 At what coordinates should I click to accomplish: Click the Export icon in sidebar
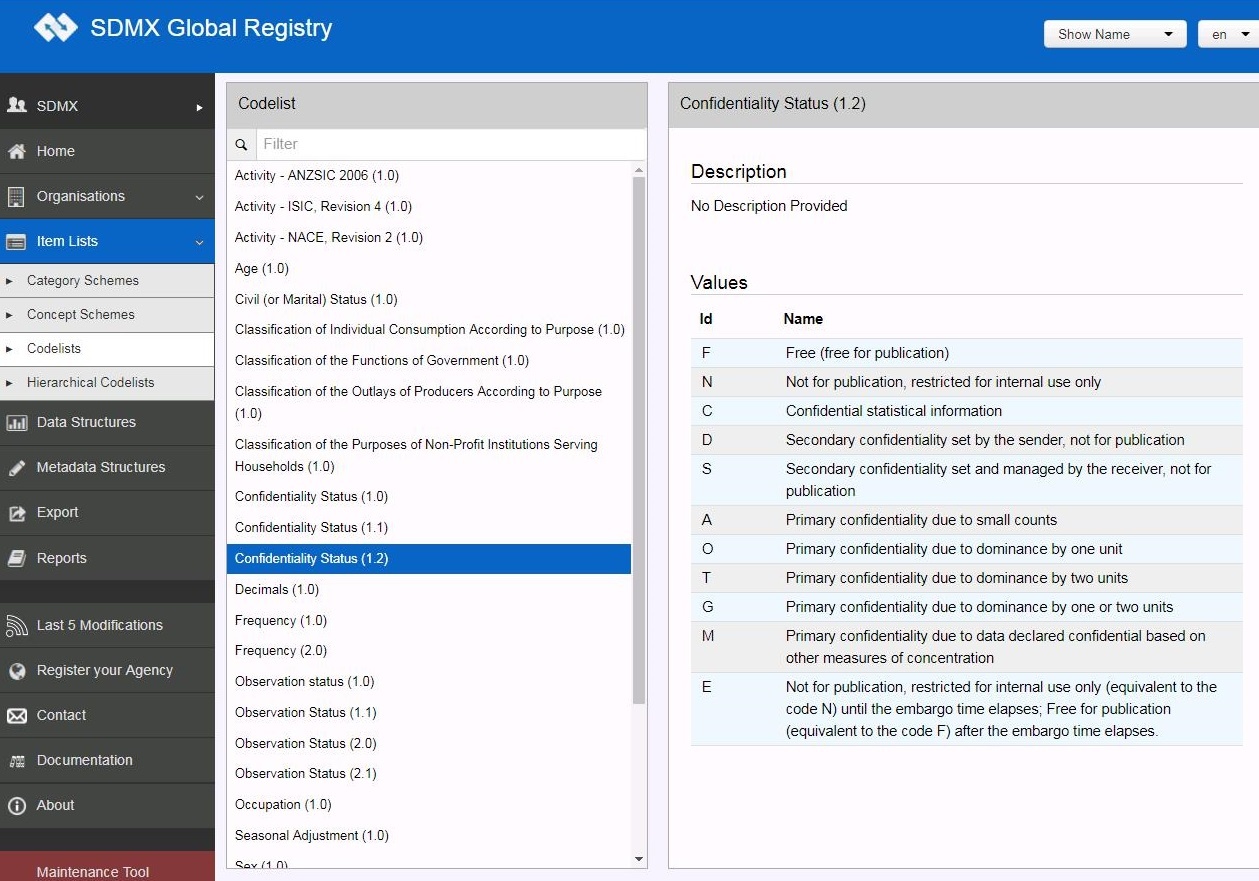click(x=17, y=513)
